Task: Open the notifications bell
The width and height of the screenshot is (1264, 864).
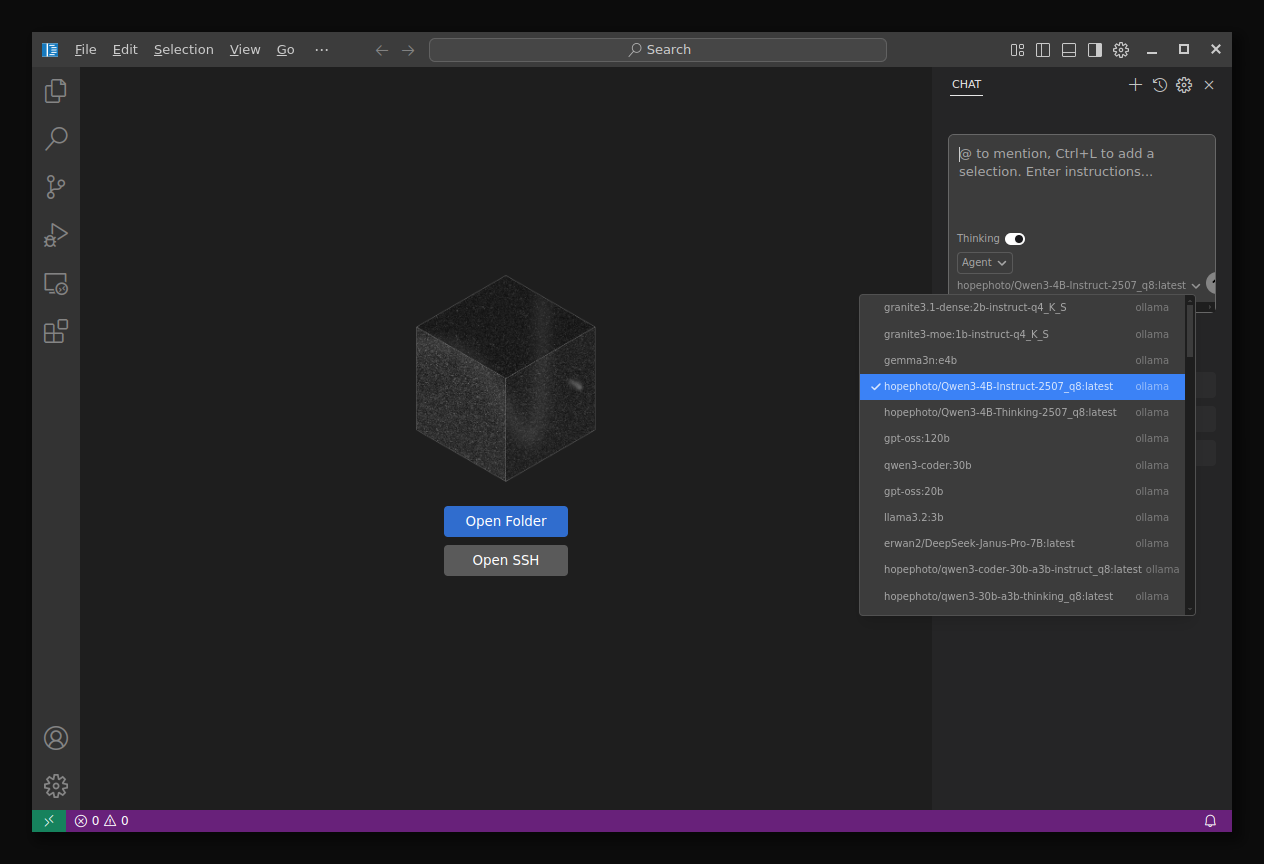Action: (1210, 821)
